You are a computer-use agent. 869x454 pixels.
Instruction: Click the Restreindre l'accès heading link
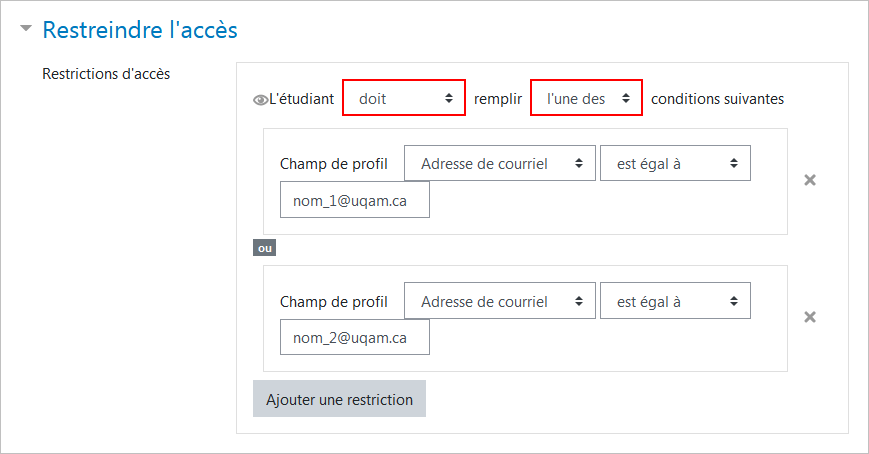[140, 30]
